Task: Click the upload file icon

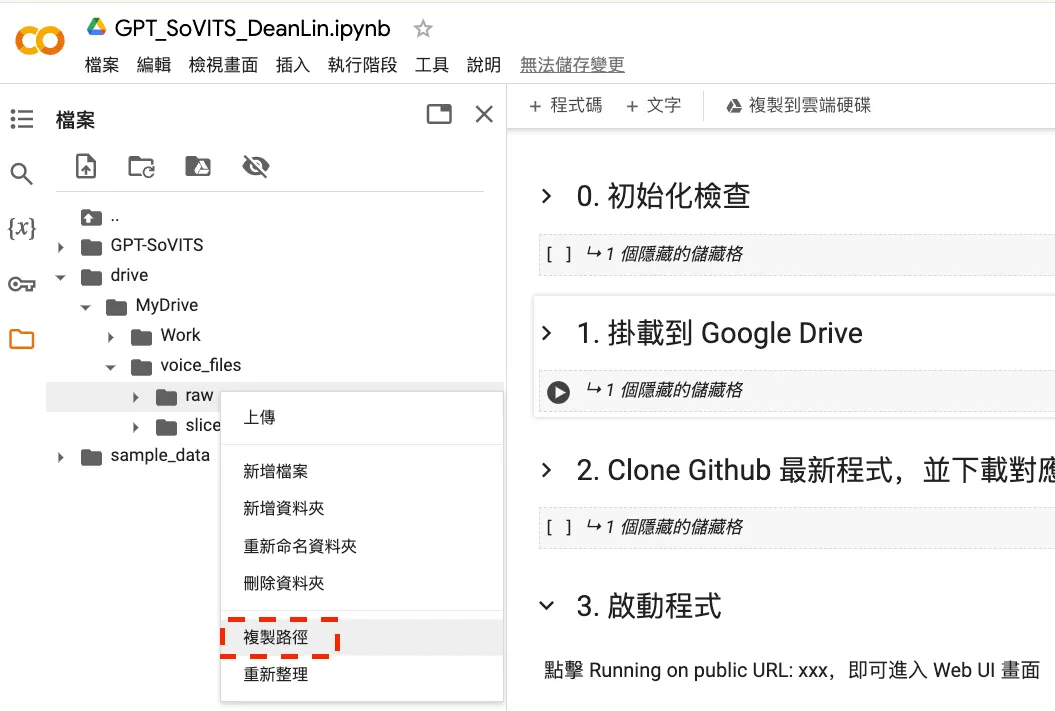Action: point(86,166)
